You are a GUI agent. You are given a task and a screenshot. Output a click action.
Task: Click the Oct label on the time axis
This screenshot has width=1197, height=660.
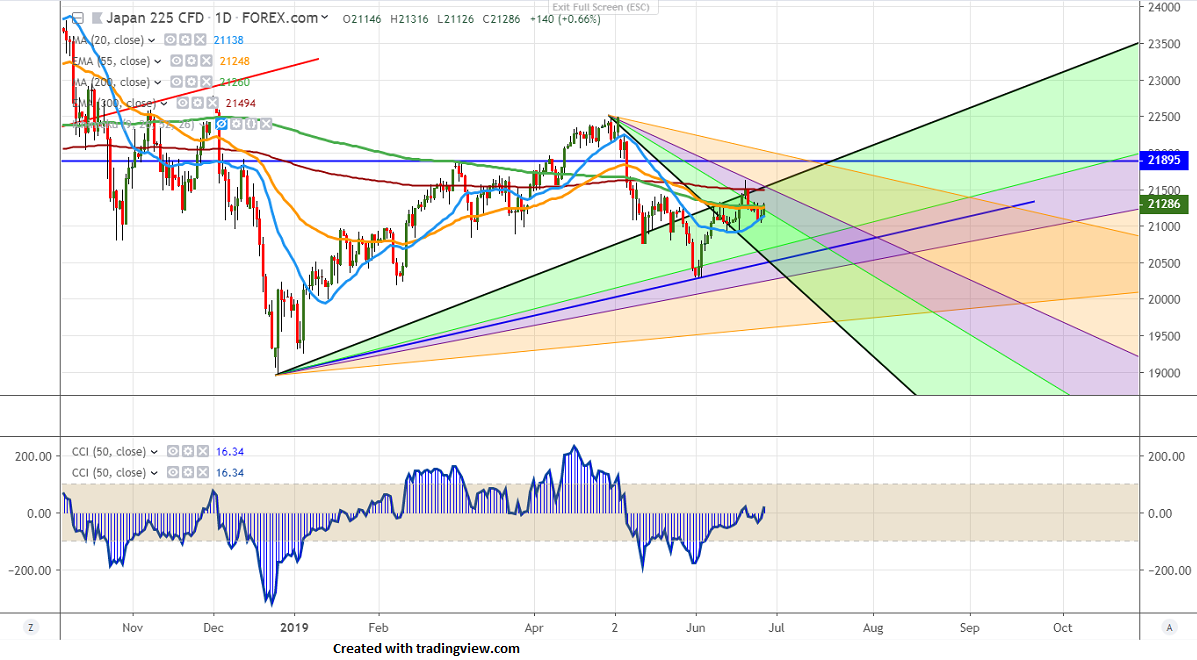pyautogui.click(x=1063, y=628)
